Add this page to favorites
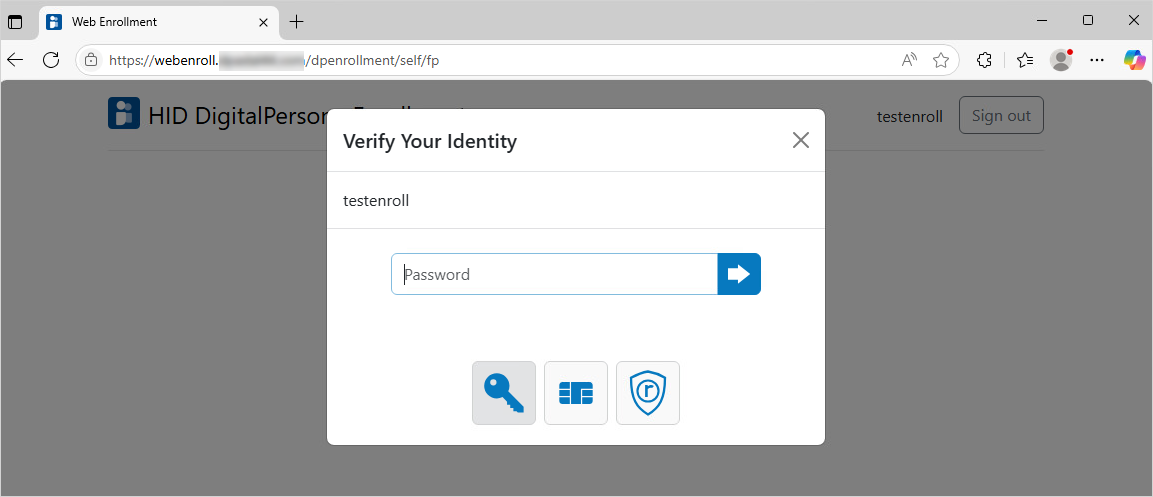 coord(941,60)
